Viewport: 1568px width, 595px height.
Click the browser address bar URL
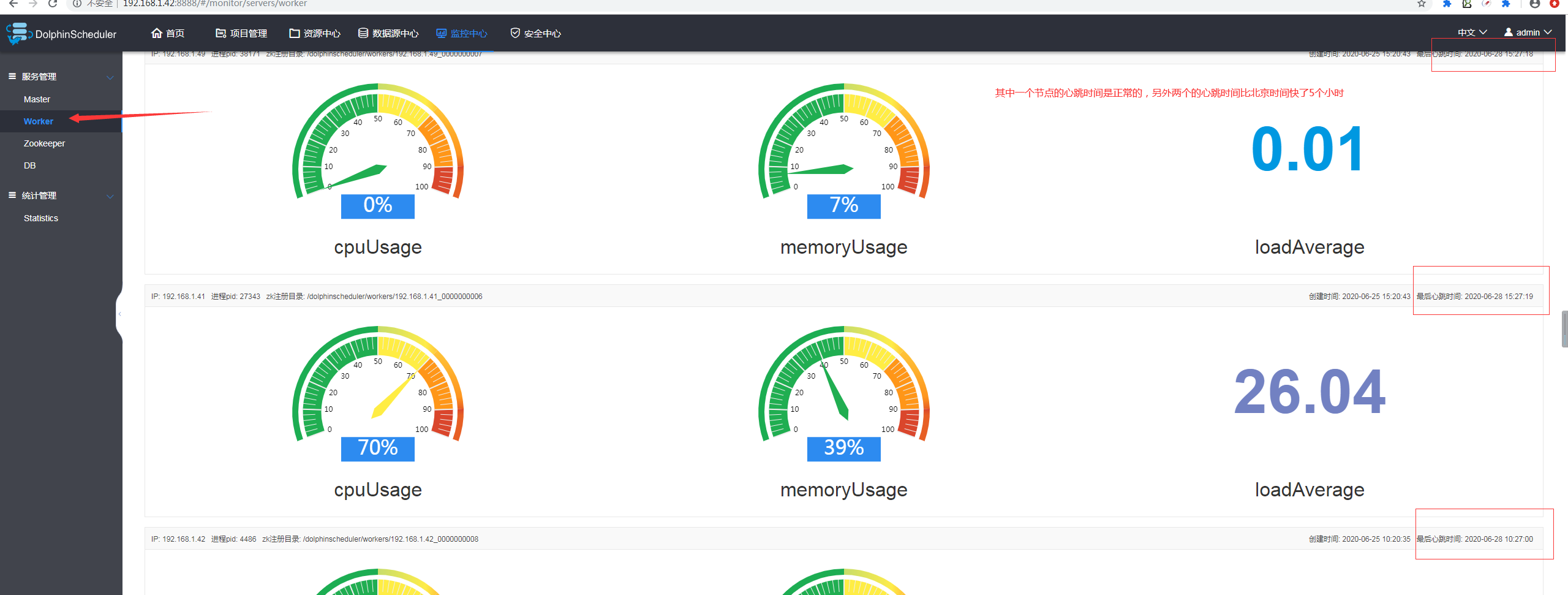point(215,4)
